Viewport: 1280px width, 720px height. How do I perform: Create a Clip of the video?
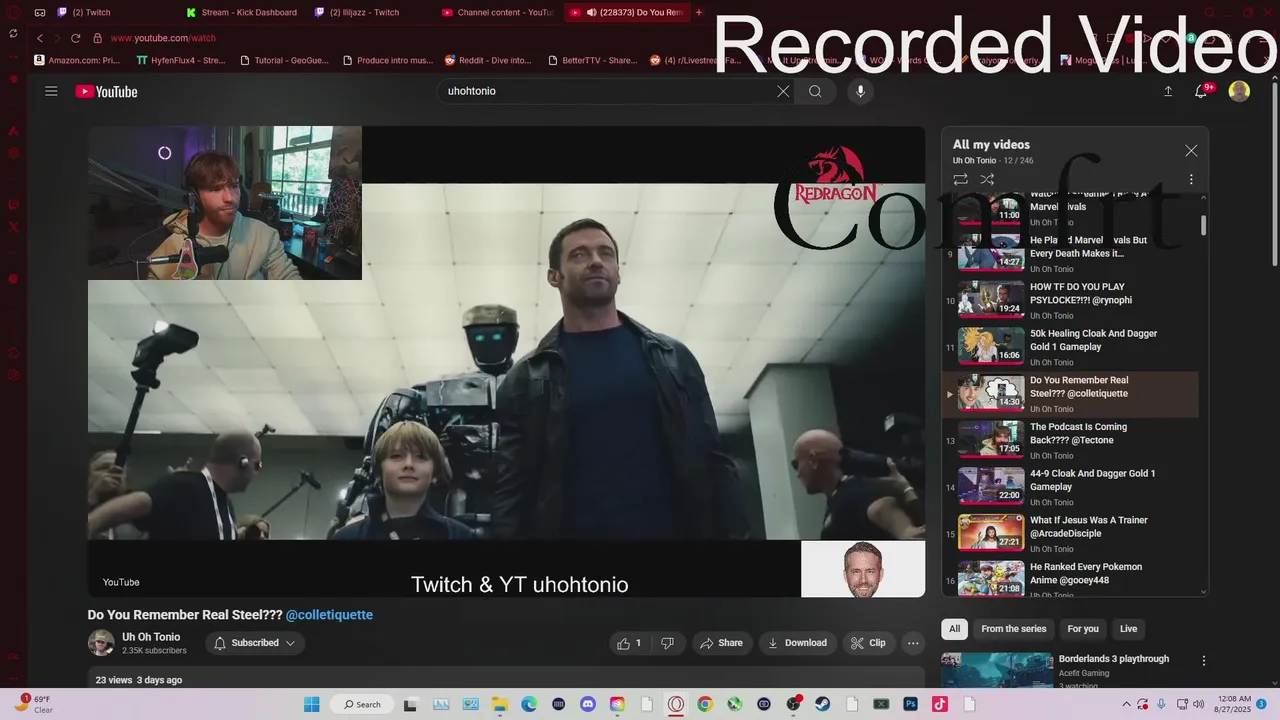tap(868, 643)
